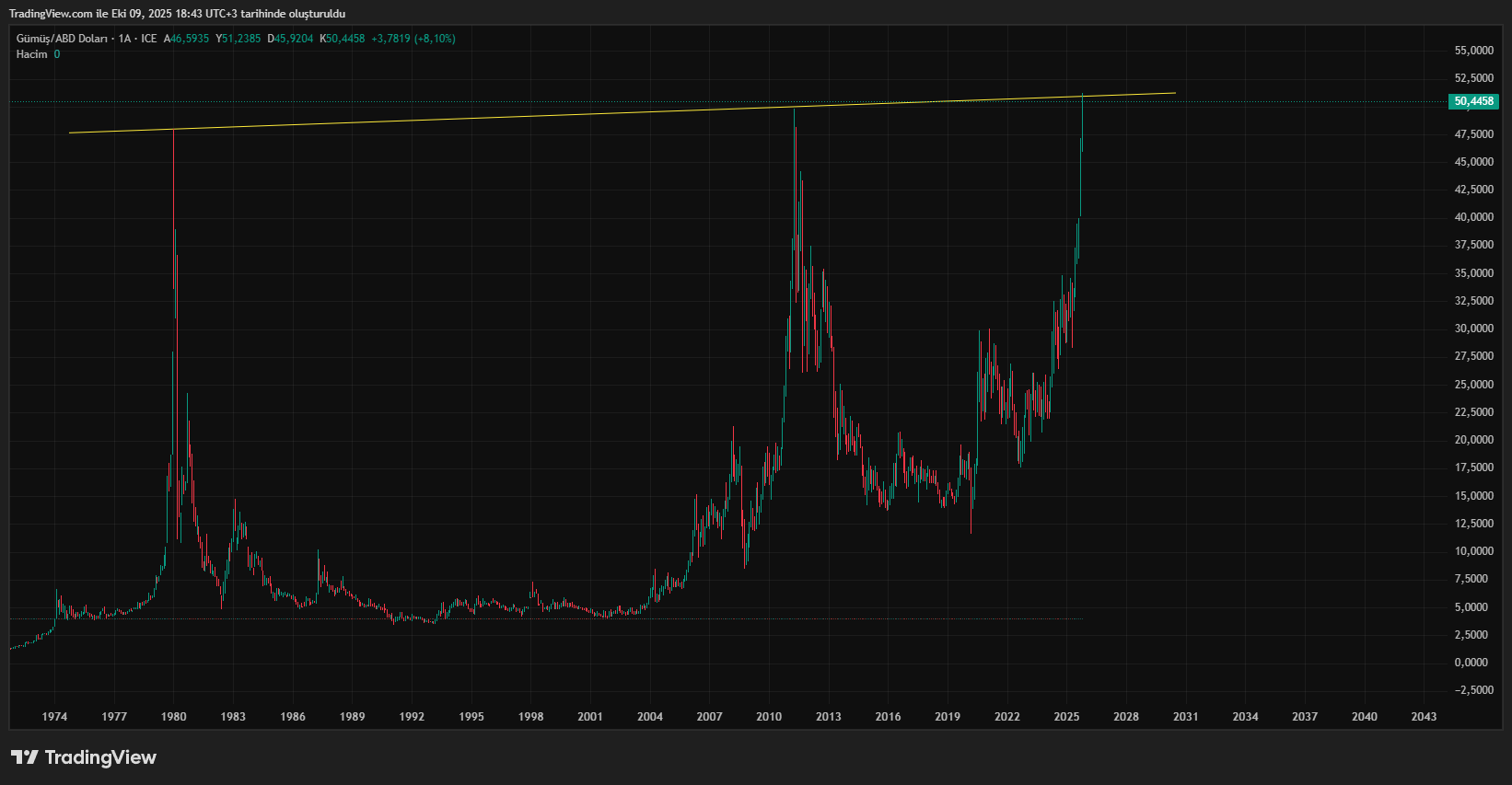Click the 2010 label on time axis
The width and height of the screenshot is (1512, 785).
coord(769,717)
